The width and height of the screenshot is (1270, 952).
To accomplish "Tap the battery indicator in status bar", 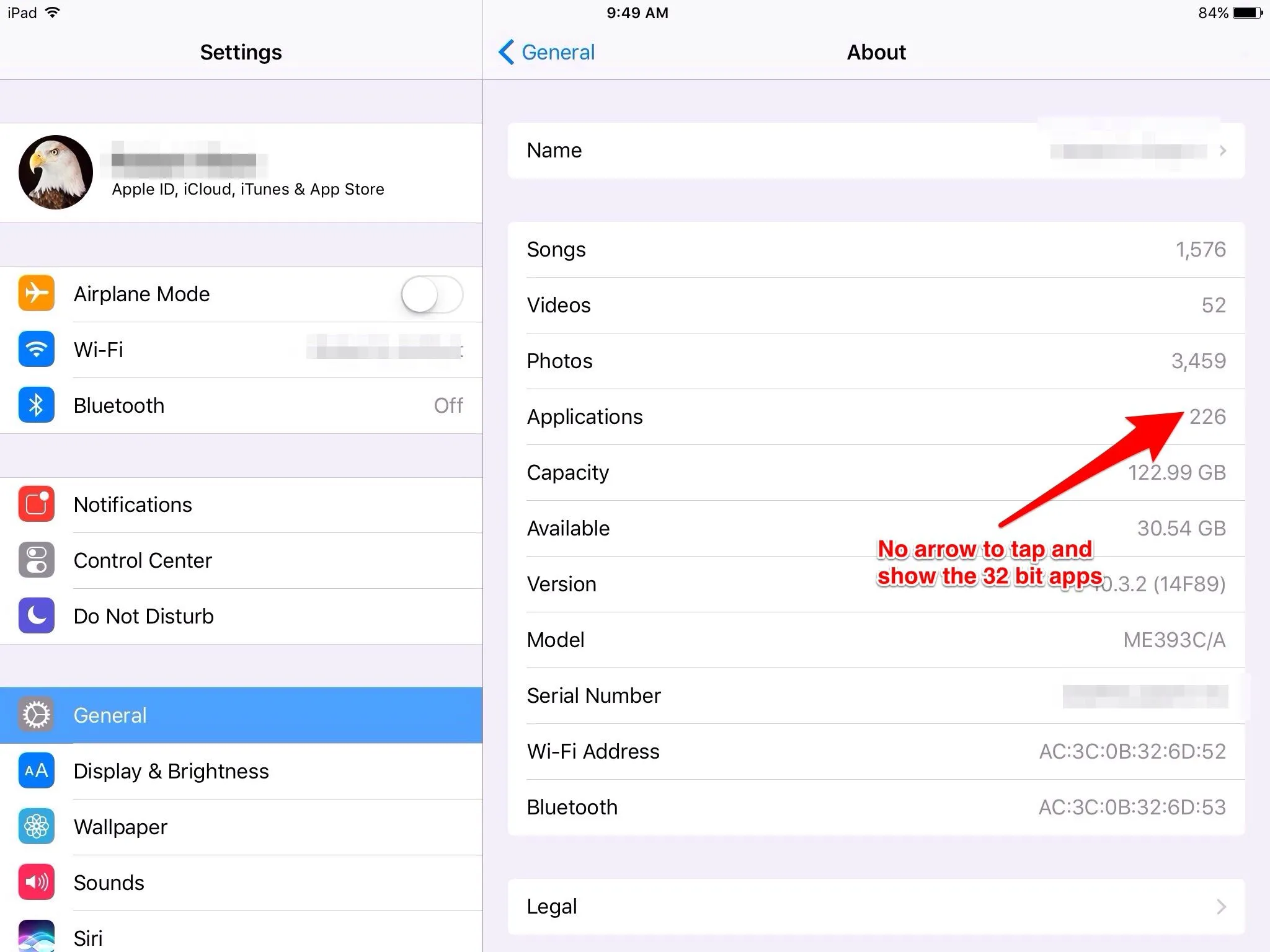I will 1248,12.
